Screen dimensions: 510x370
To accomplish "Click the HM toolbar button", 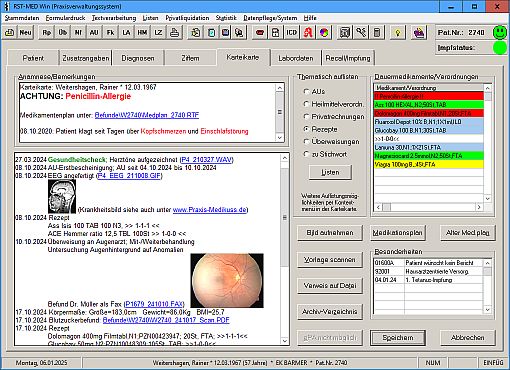I will 142,33.
